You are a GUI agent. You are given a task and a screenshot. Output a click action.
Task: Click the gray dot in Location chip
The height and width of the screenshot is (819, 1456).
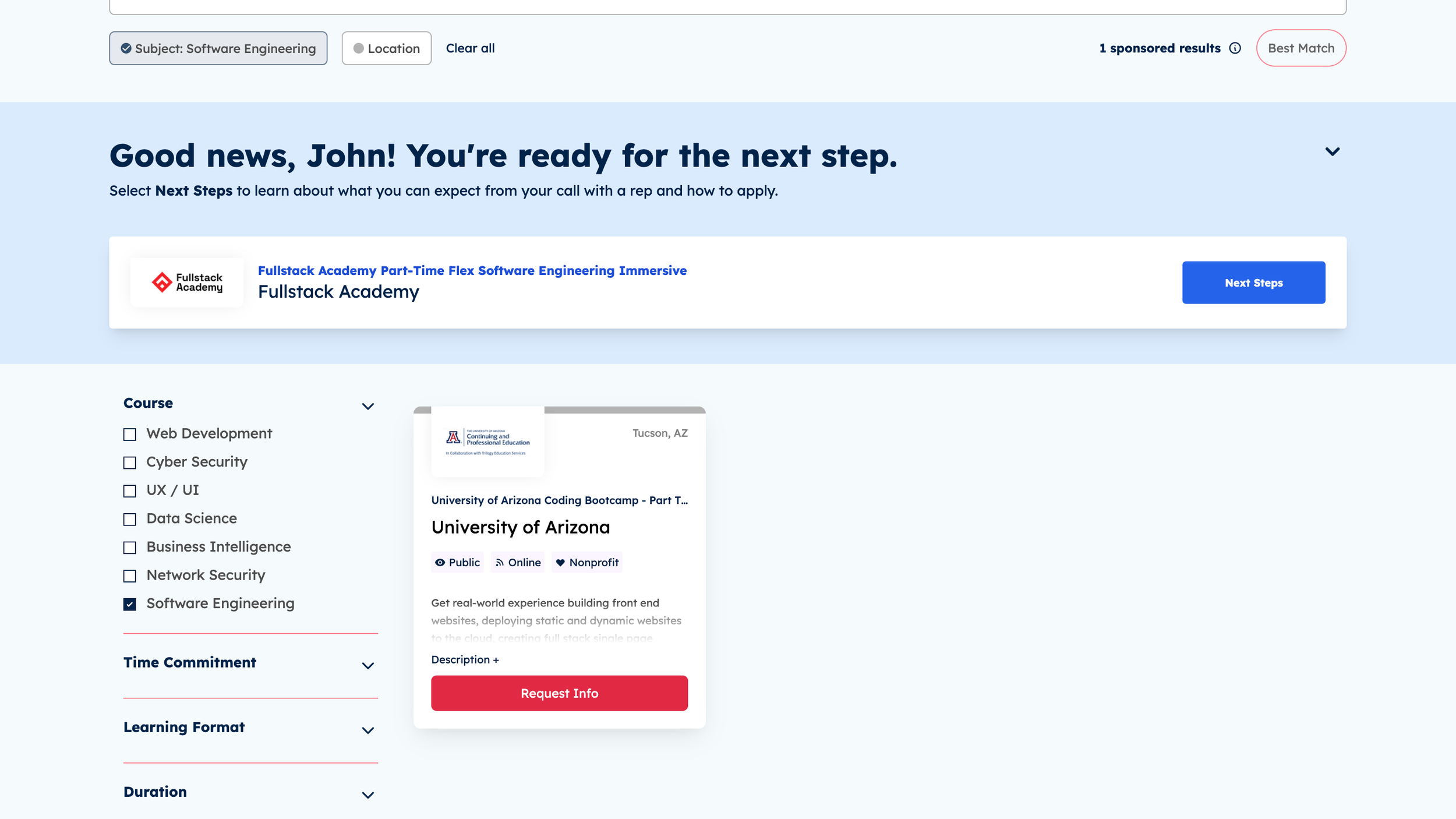(359, 48)
